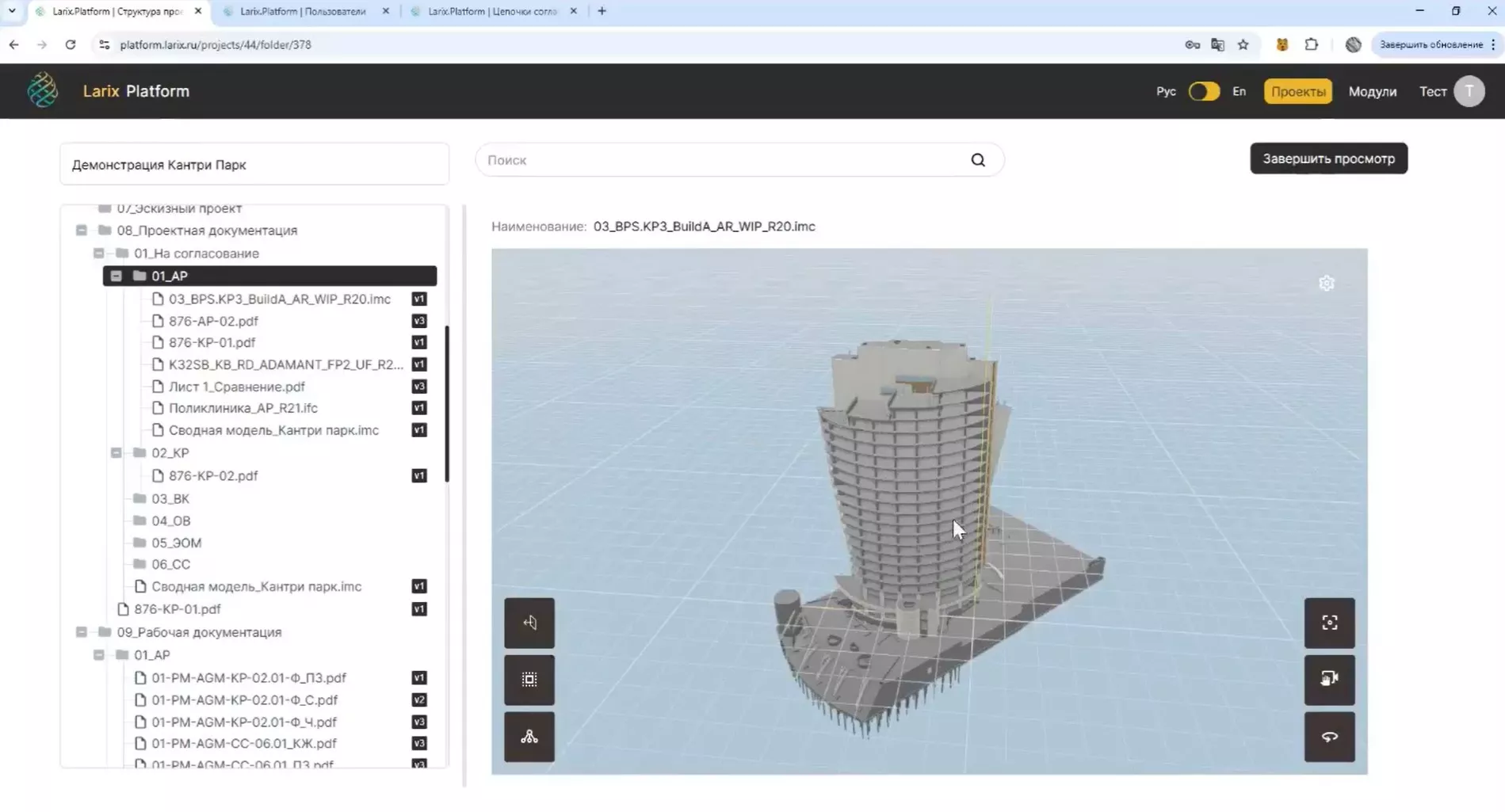Image resolution: width=1505 pixels, height=812 pixels.
Task: Switch to the Larix.Platform Пользователи tab
Action: [x=303, y=11]
